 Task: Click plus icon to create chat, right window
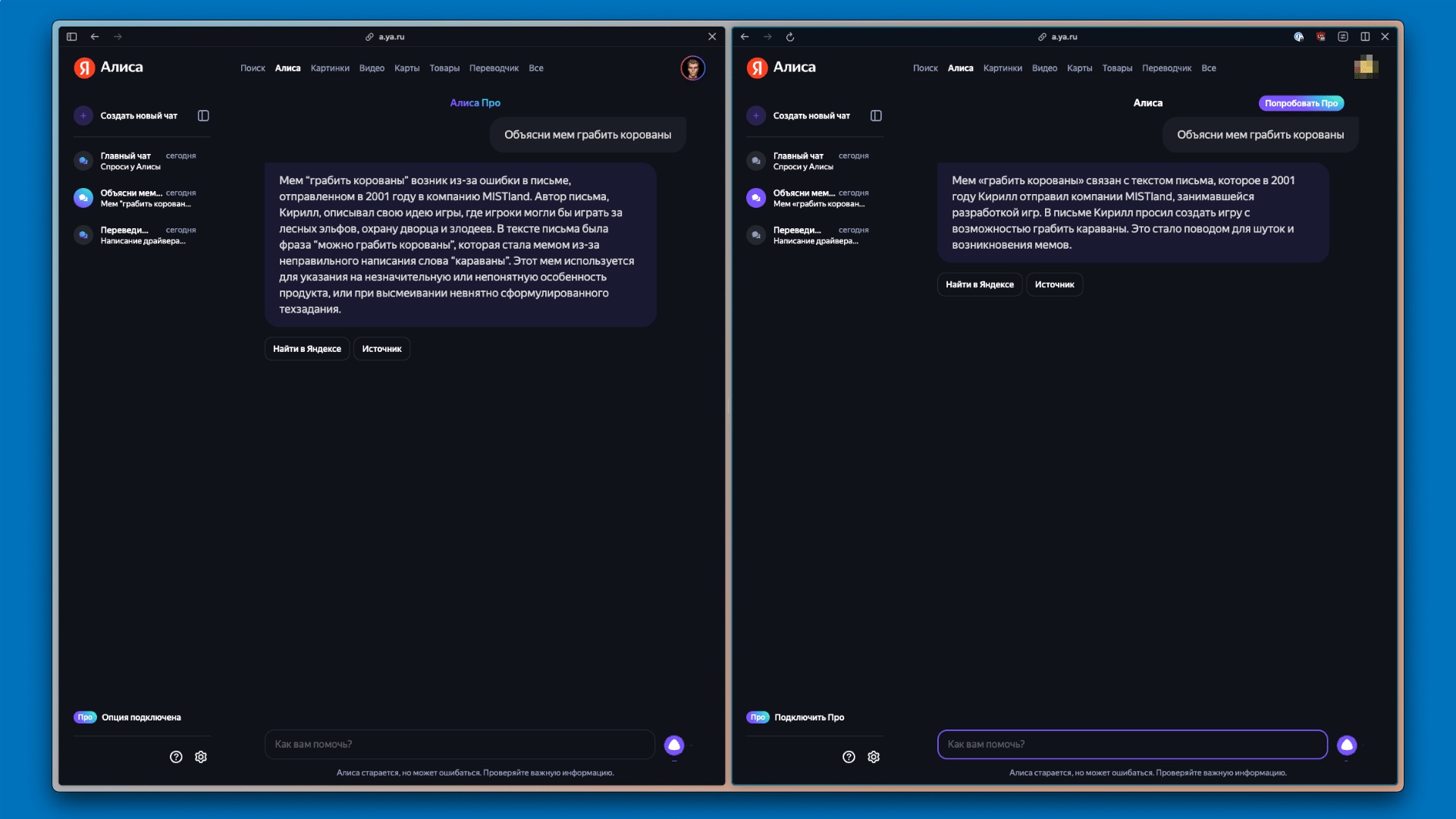(756, 115)
